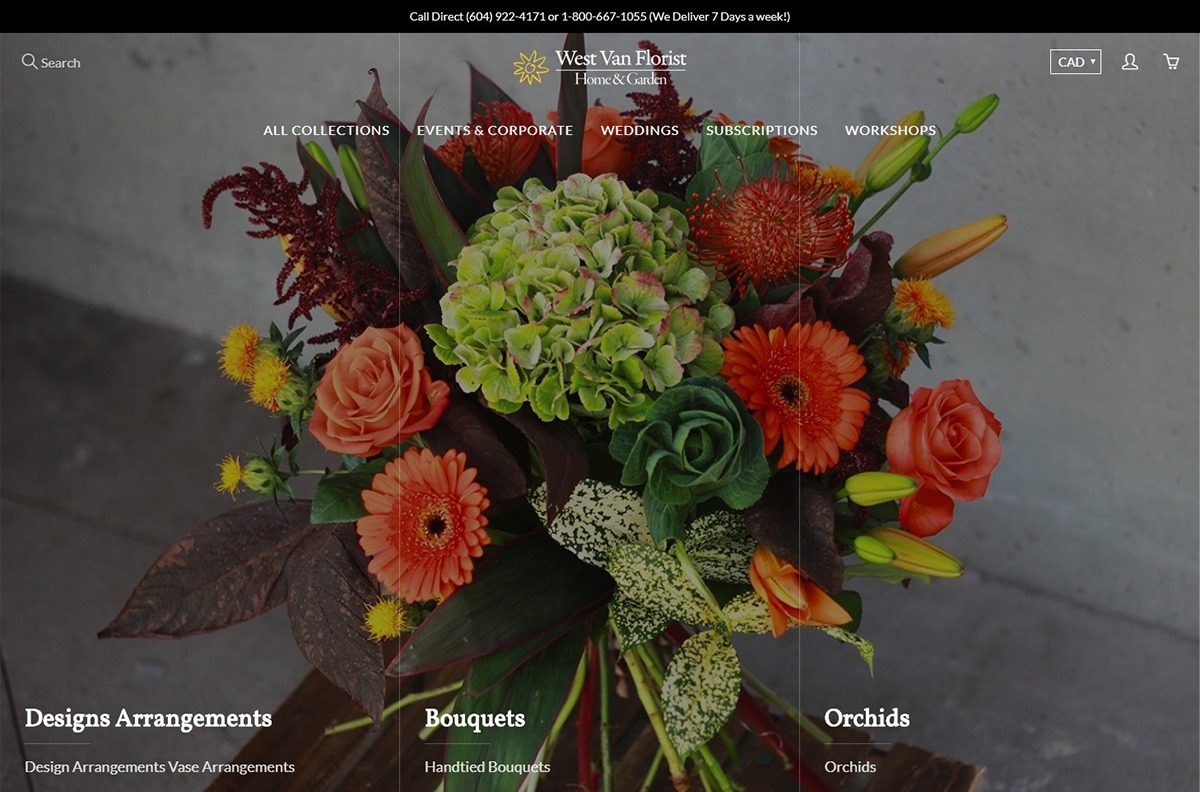Click the Designs Arrangements heading
Screen dimensions: 1200x792
pos(148,718)
